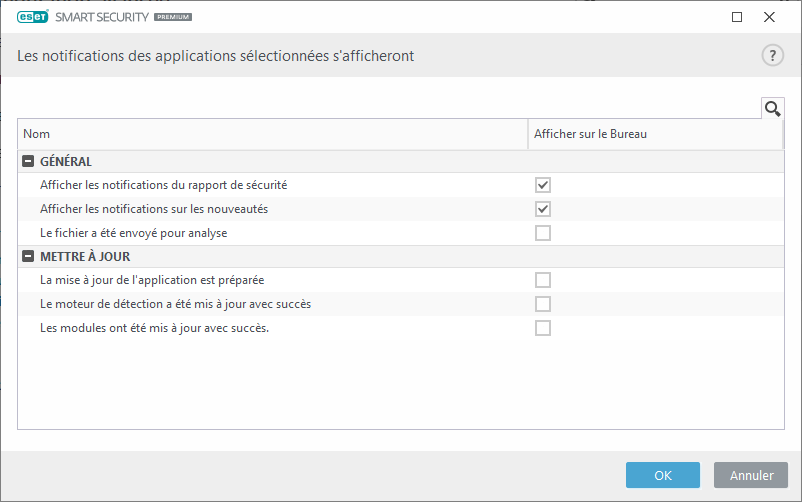Open help via the question mark icon

click(x=772, y=55)
